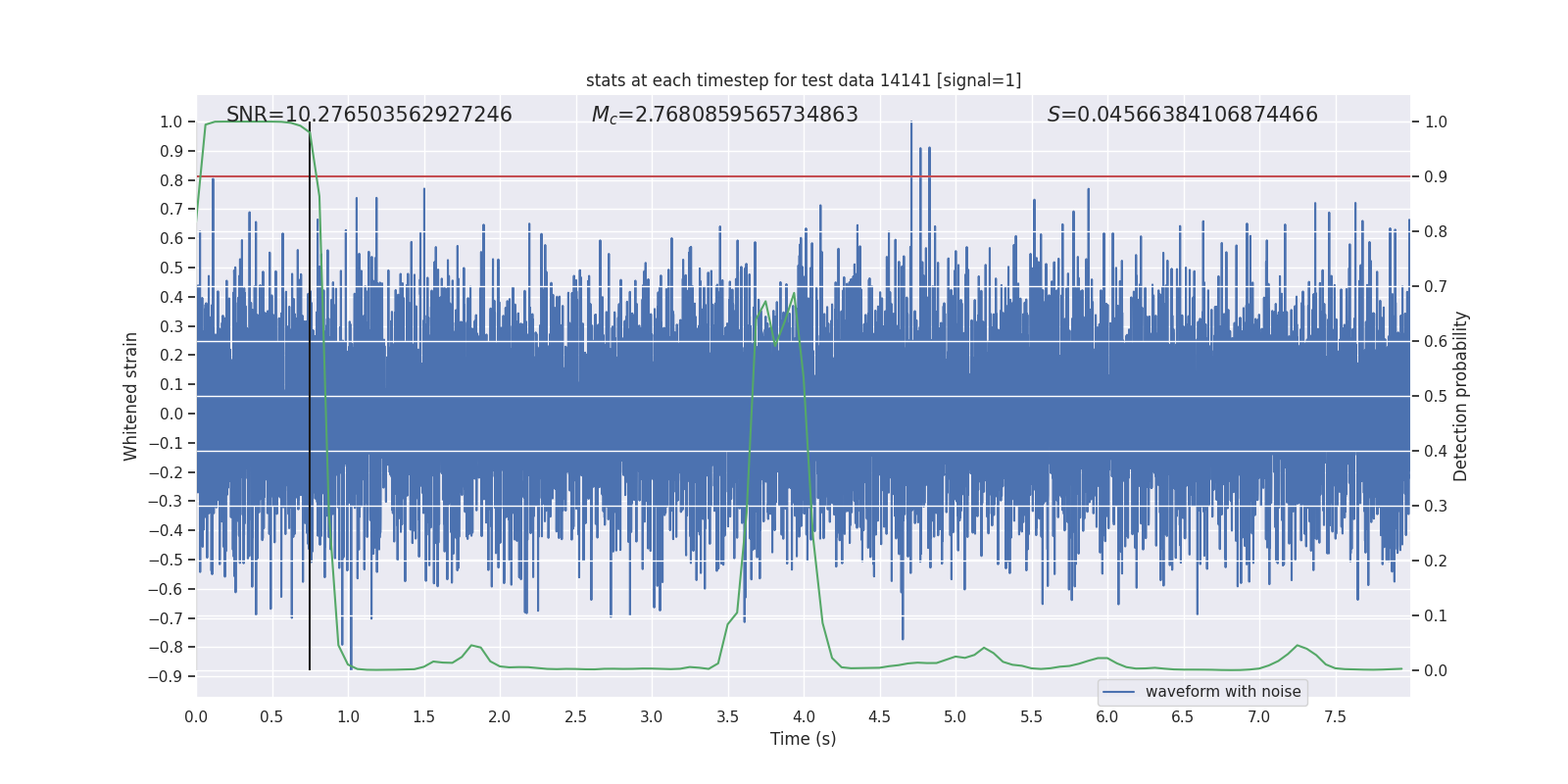This screenshot has width=1568, height=784.
Task: Click the "waveform with noise" legend text
Action: (x=1223, y=692)
